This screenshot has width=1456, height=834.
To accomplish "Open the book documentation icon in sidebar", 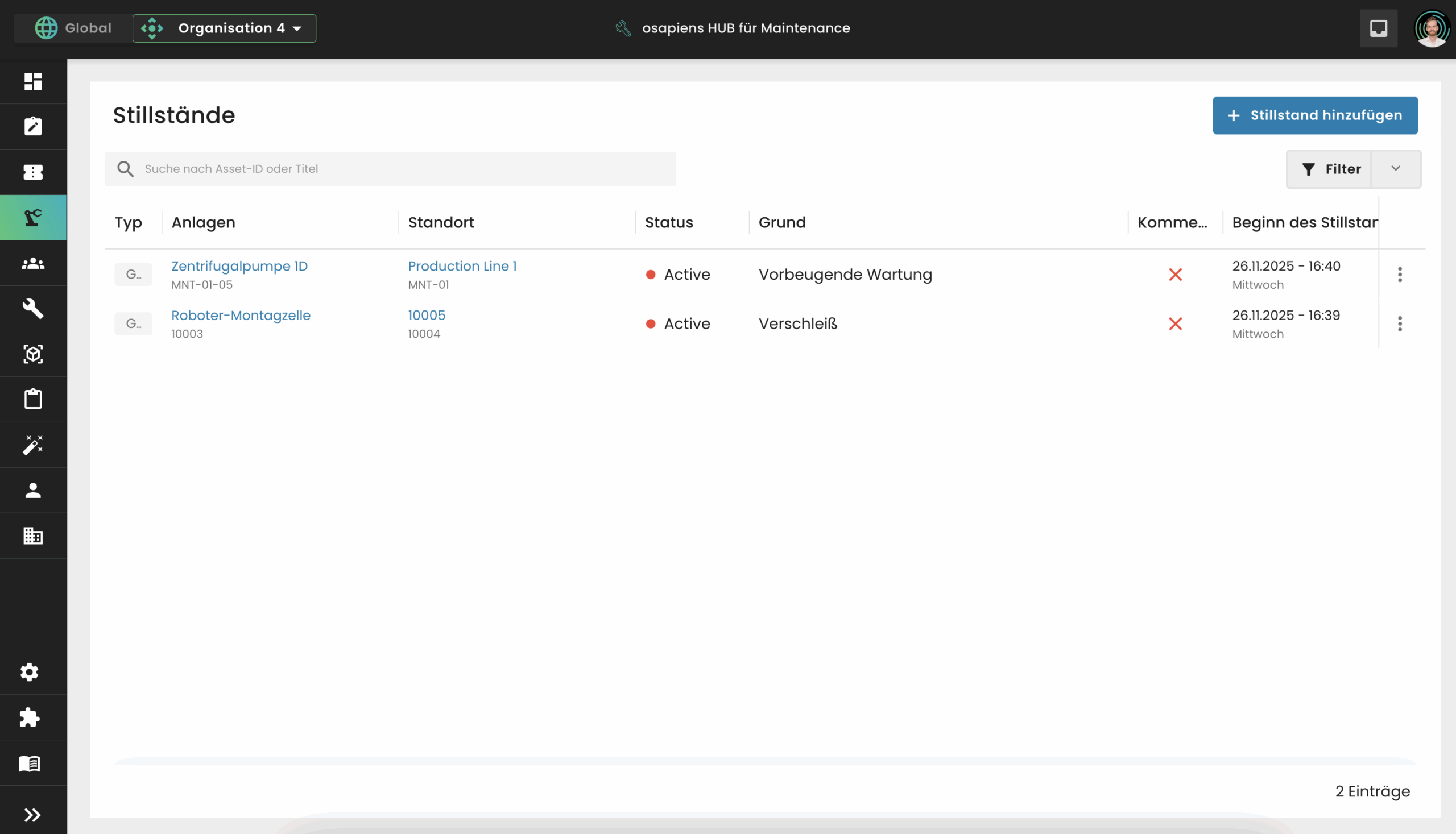I will [29, 763].
